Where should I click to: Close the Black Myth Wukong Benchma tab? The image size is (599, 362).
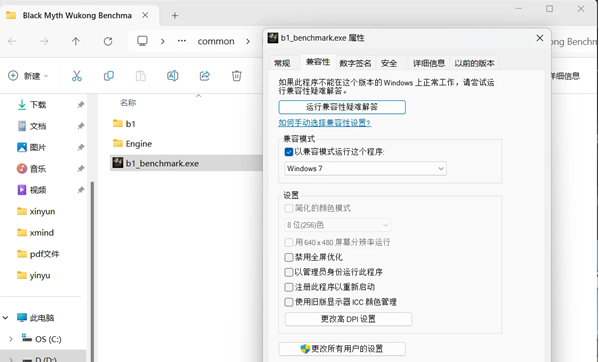(x=145, y=15)
